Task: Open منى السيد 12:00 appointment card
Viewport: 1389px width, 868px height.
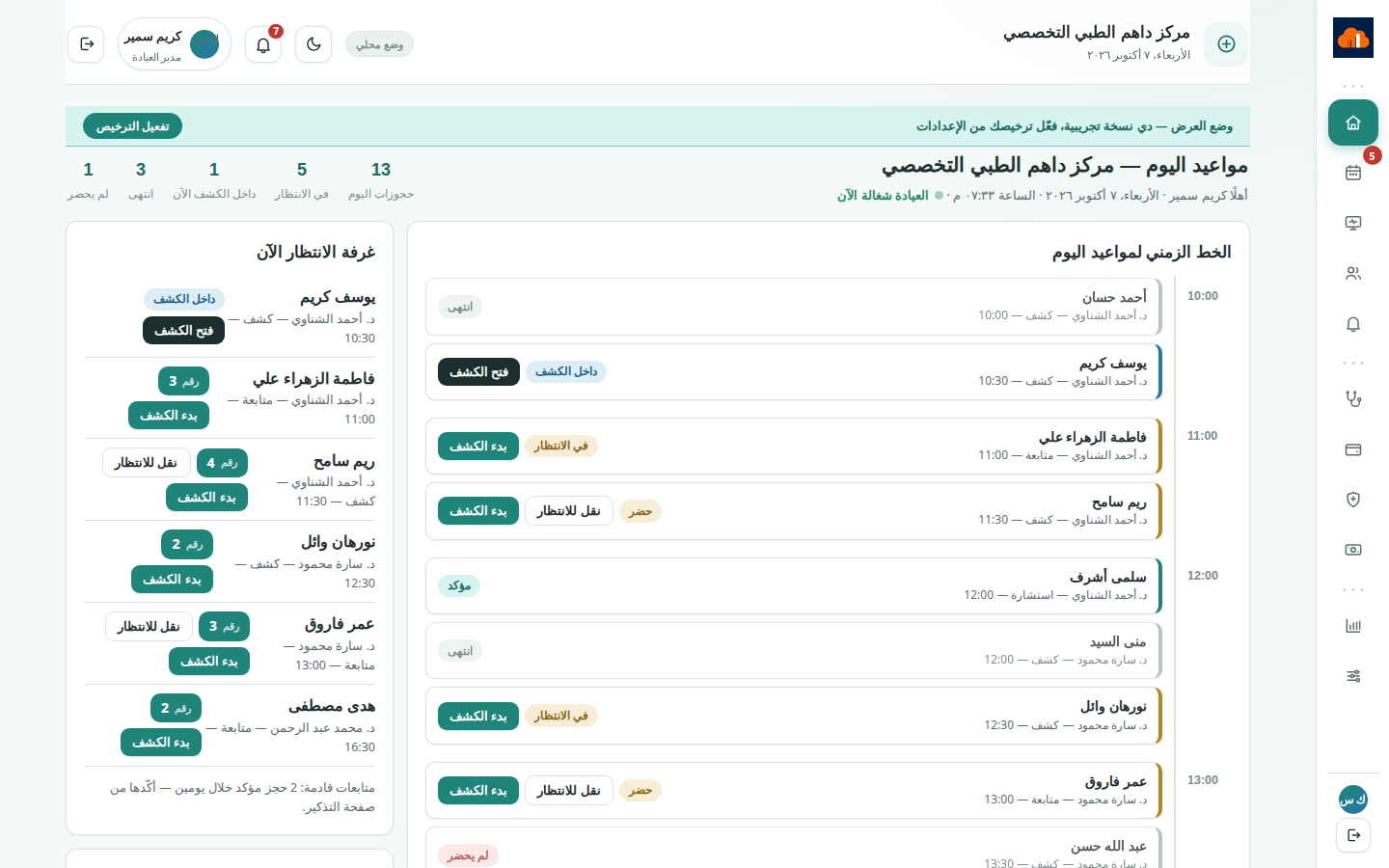Action: pos(793,651)
